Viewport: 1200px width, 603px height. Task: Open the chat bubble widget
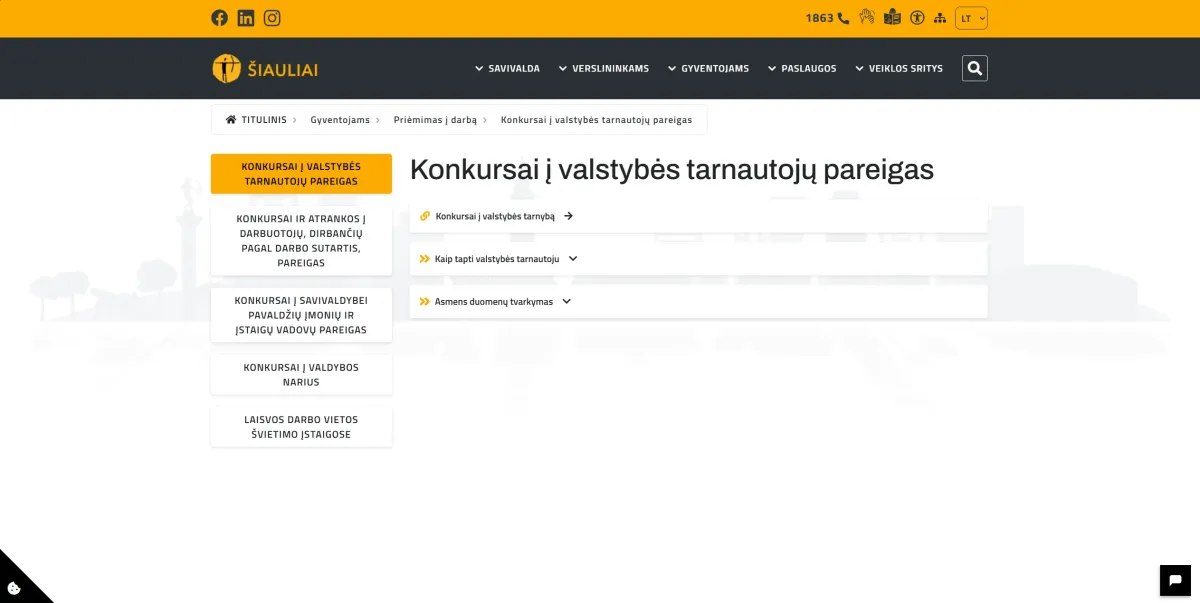1175,580
